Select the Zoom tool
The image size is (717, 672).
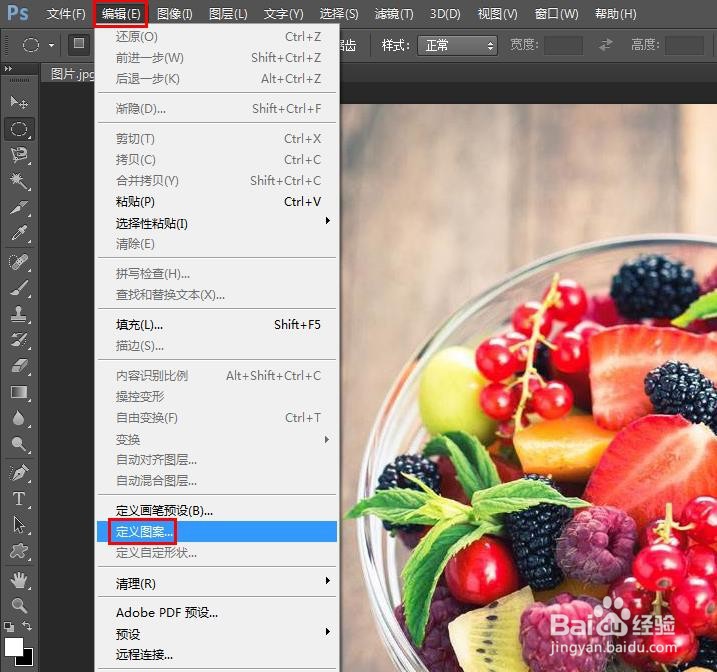tap(19, 605)
